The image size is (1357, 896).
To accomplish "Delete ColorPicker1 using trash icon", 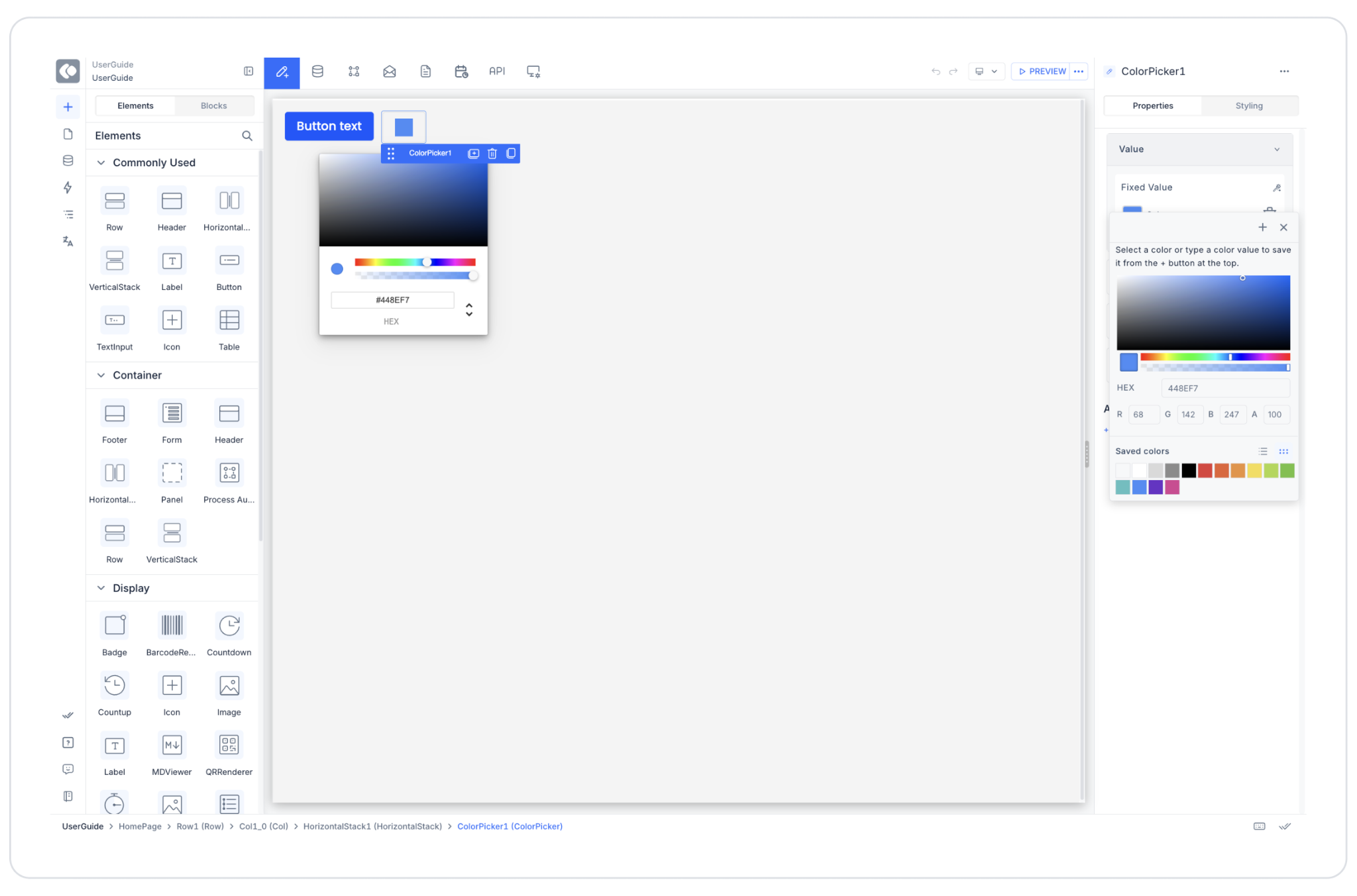I will click(492, 154).
